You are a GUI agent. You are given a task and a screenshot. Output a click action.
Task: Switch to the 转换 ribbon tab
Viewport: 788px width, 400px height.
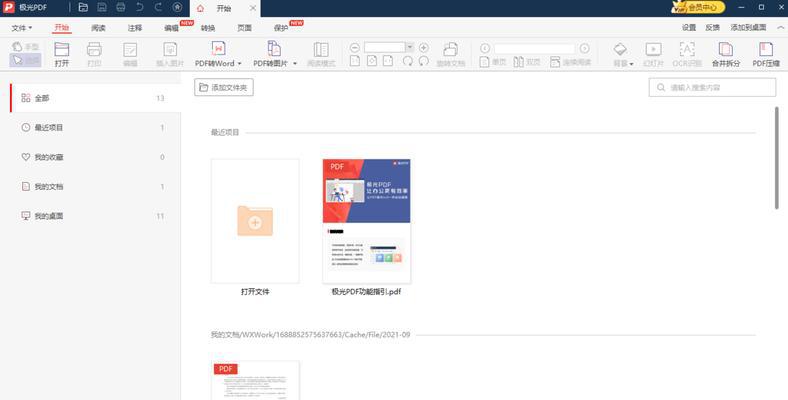[x=208, y=28]
